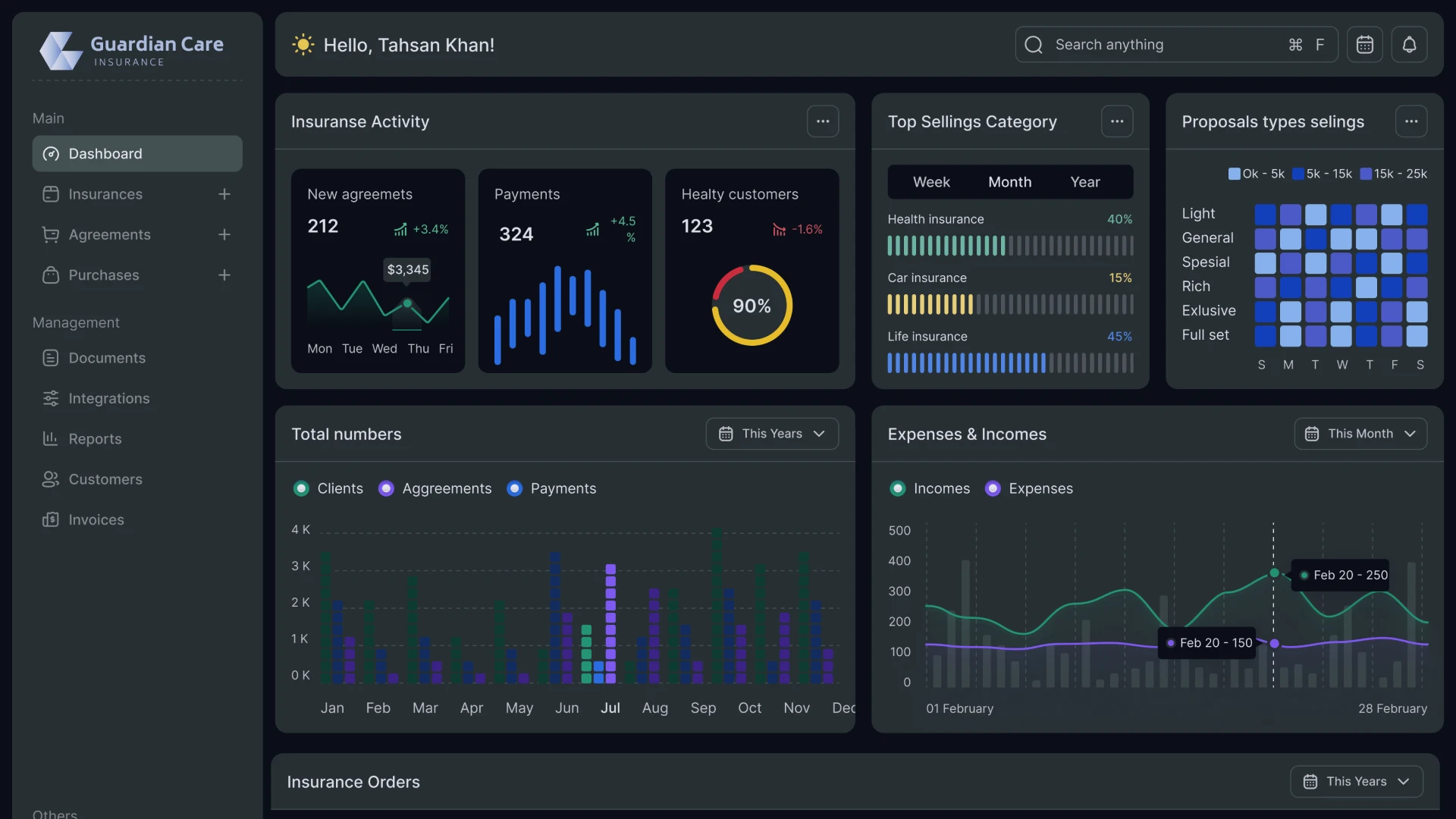Click Proposals types selings options button

point(1410,121)
